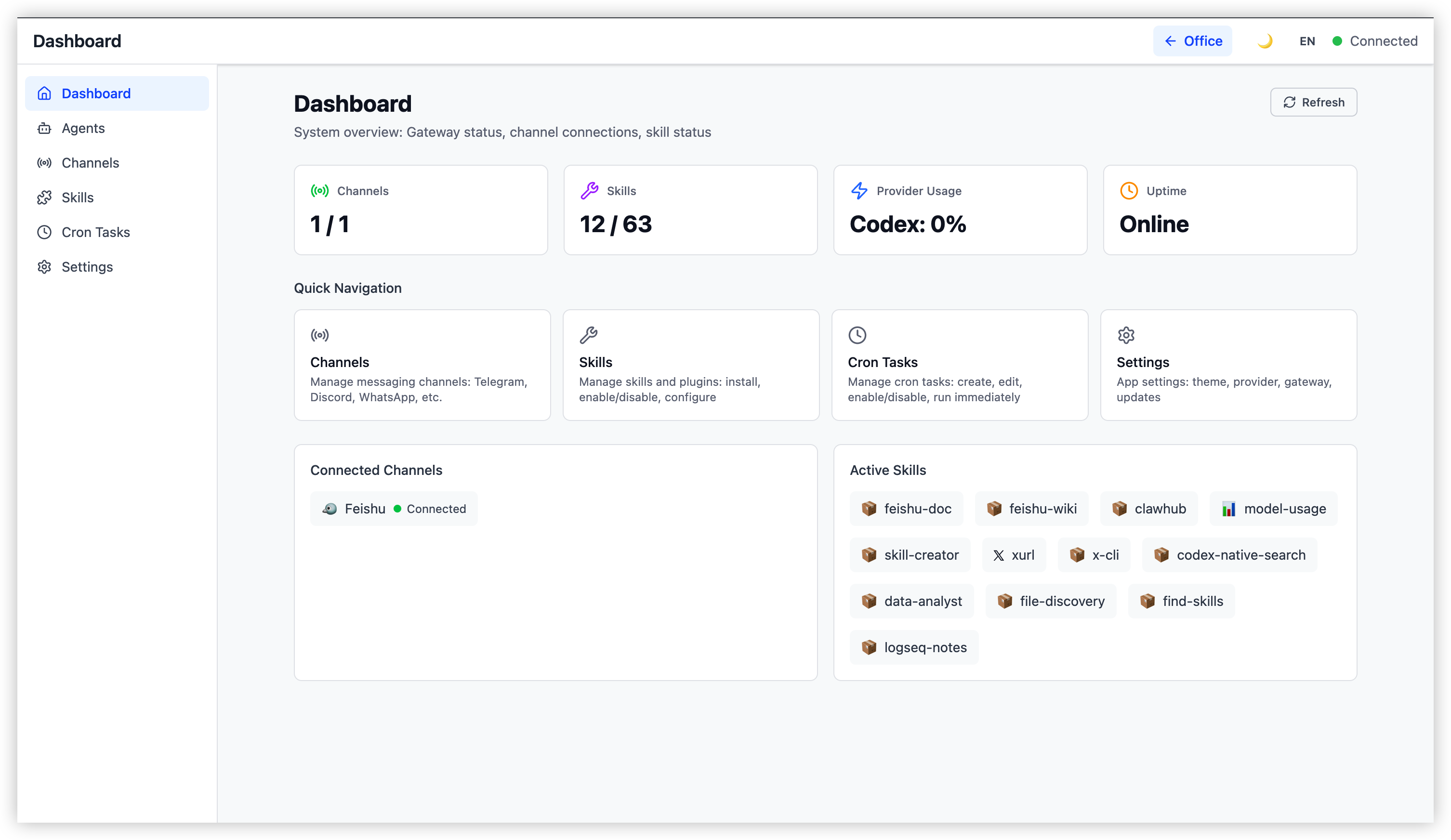Click the skill-creator skill label

[x=921, y=555]
